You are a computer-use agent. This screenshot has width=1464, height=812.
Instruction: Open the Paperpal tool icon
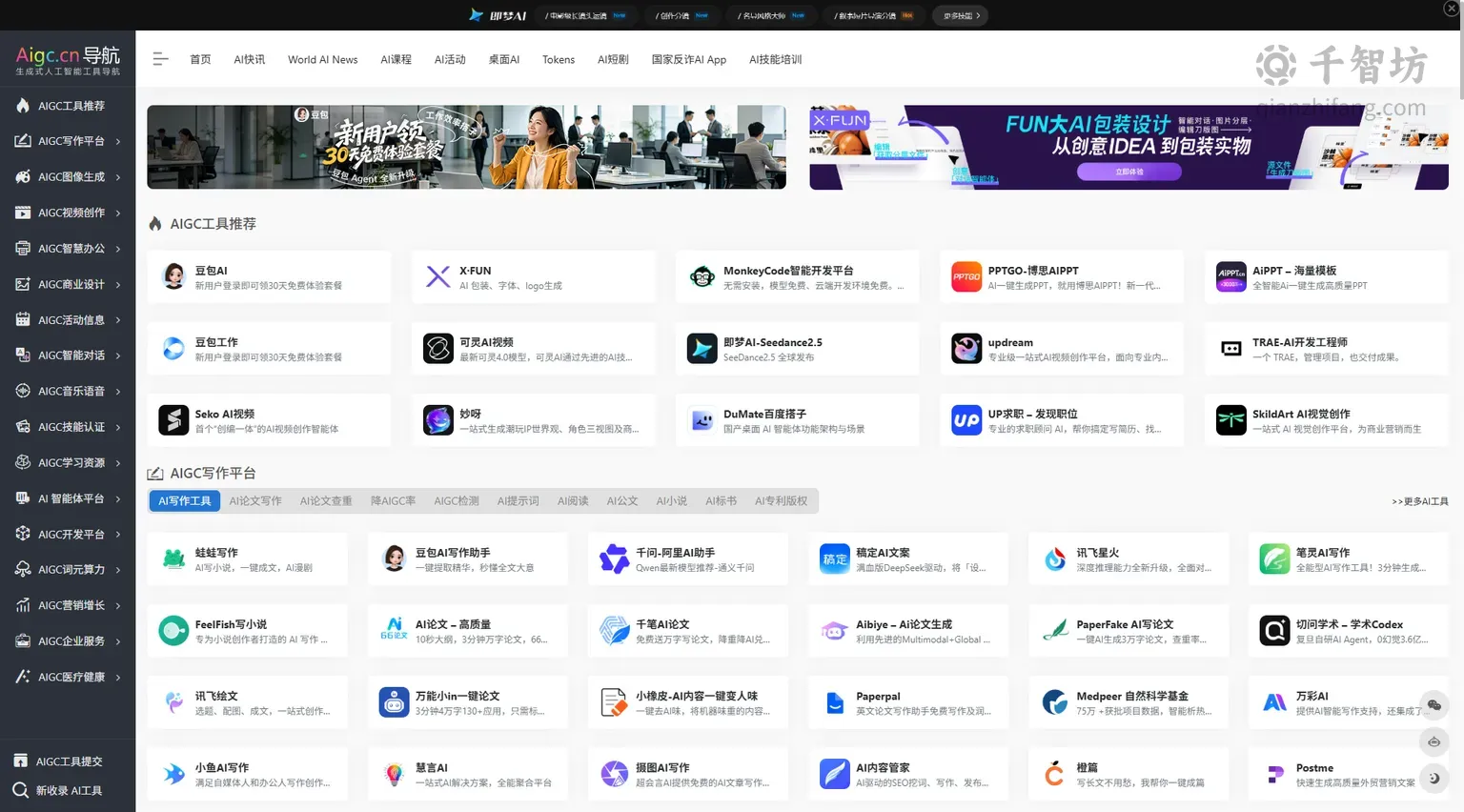pos(834,703)
